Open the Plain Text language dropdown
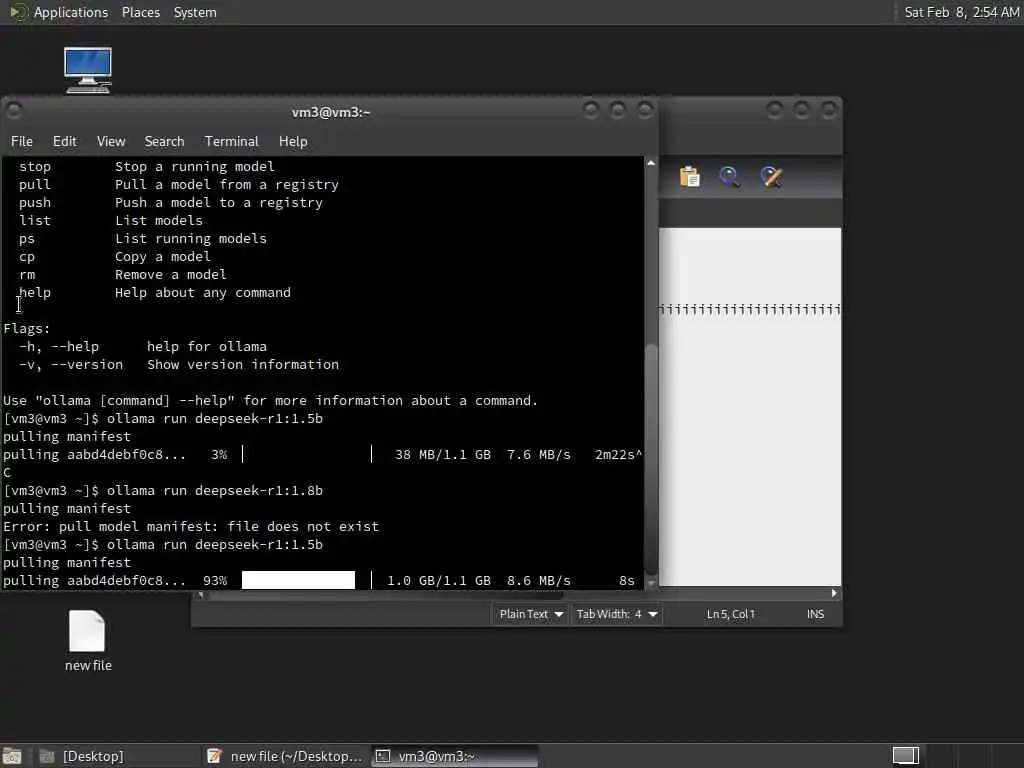The height and width of the screenshot is (768, 1024). pos(530,614)
